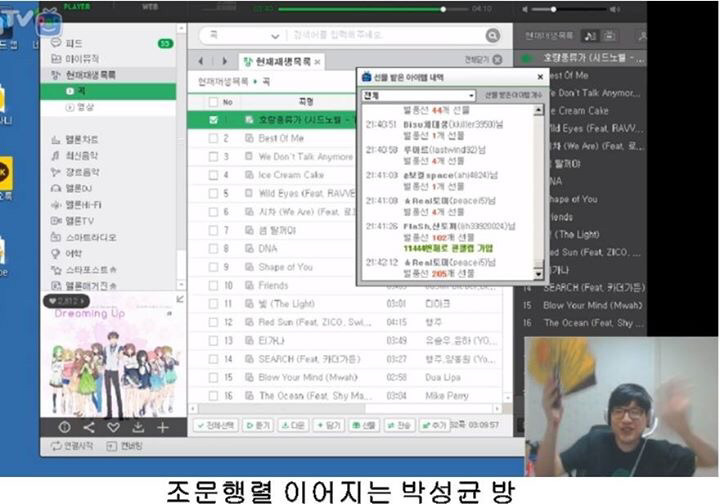720x504 pixels.
Task: Switch to the WEB tab at top
Action: [150, 7]
